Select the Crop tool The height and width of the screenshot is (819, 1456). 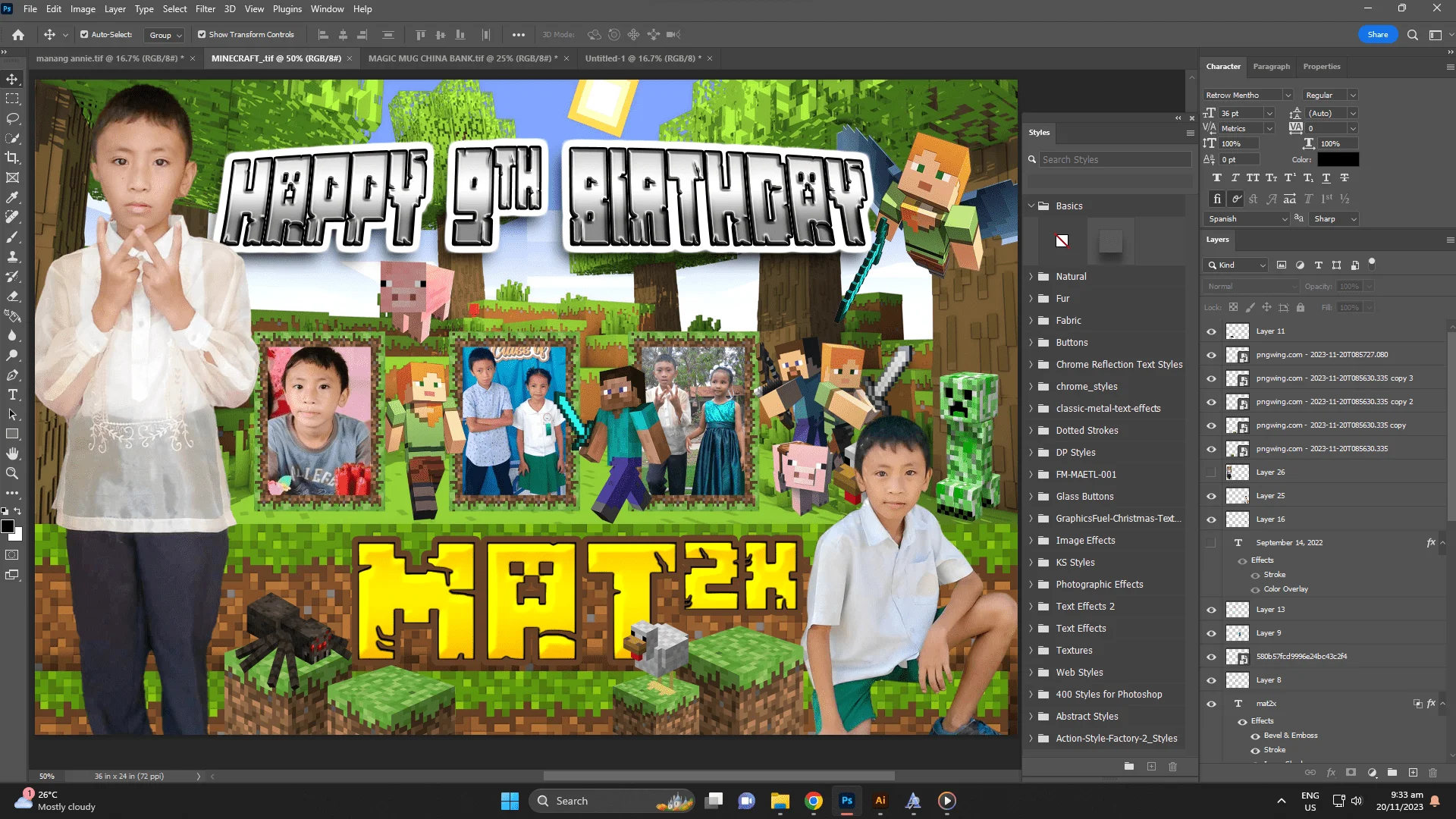click(12, 158)
